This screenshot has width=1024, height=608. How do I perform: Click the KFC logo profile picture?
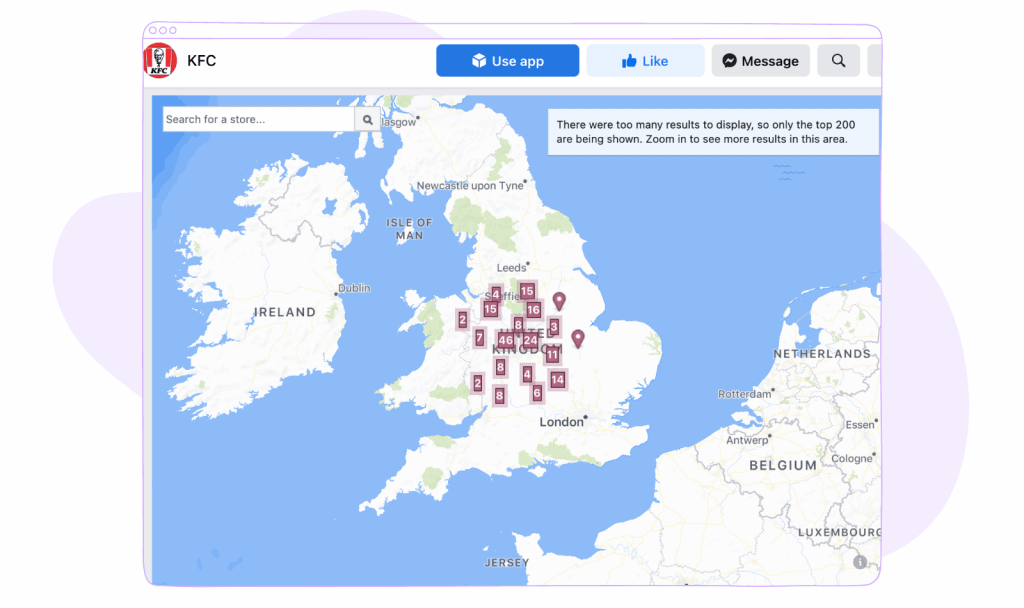tap(159, 61)
